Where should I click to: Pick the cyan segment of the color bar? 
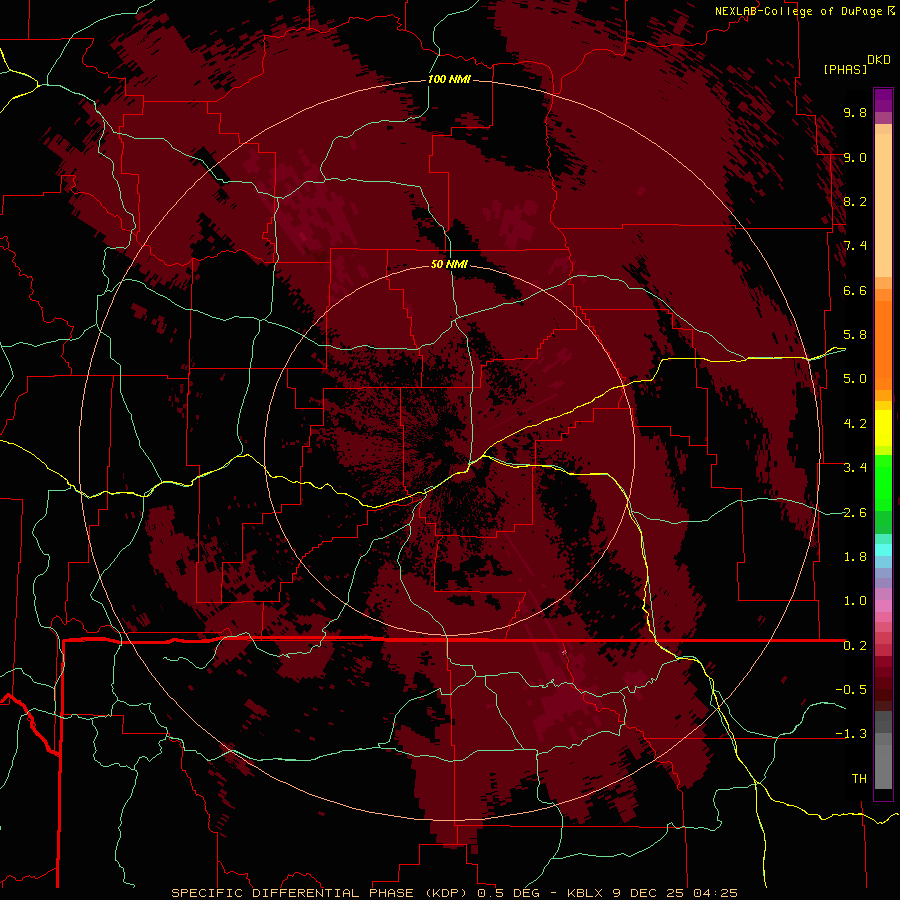tap(883, 550)
